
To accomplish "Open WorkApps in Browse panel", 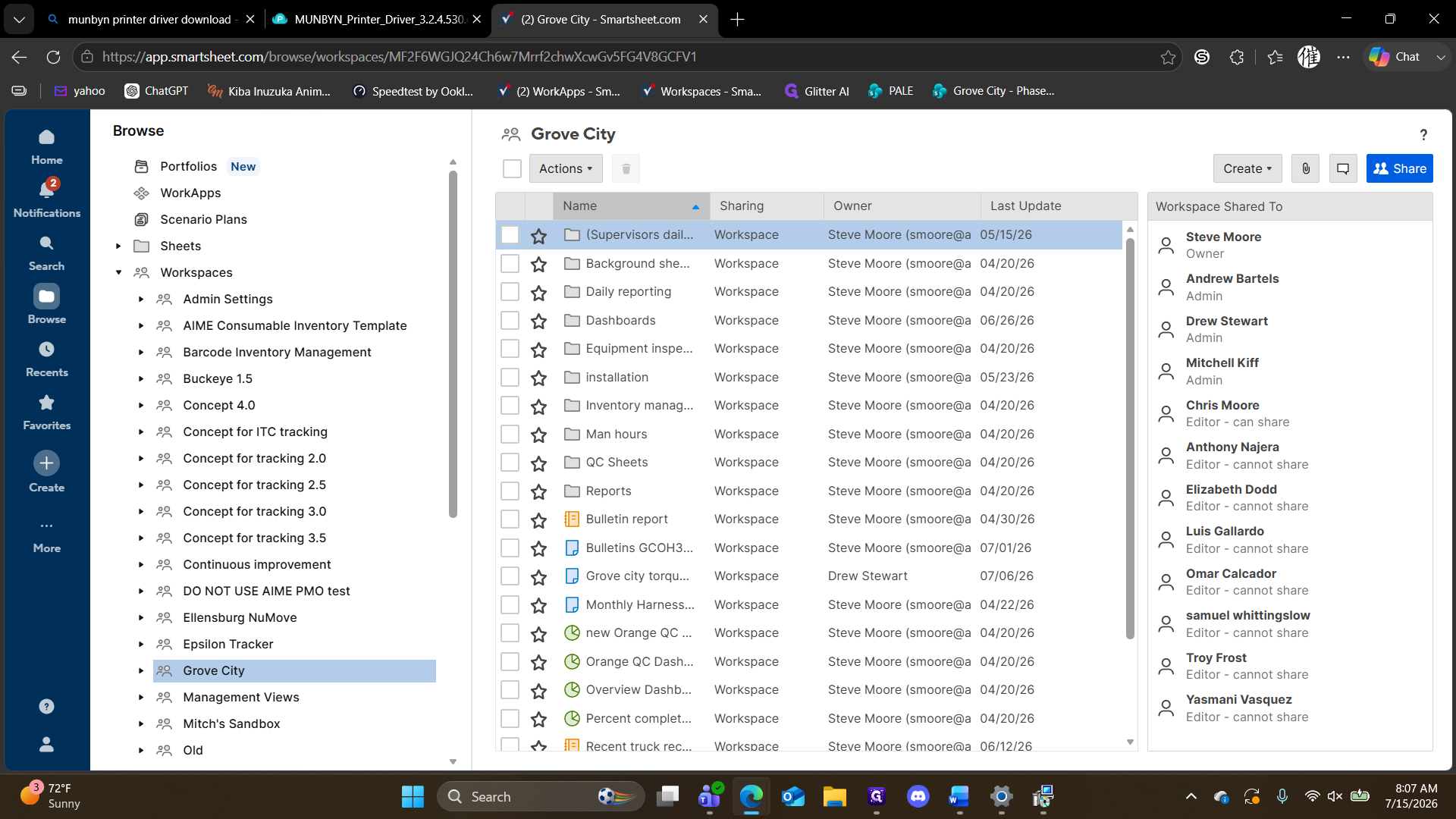I will click(190, 193).
